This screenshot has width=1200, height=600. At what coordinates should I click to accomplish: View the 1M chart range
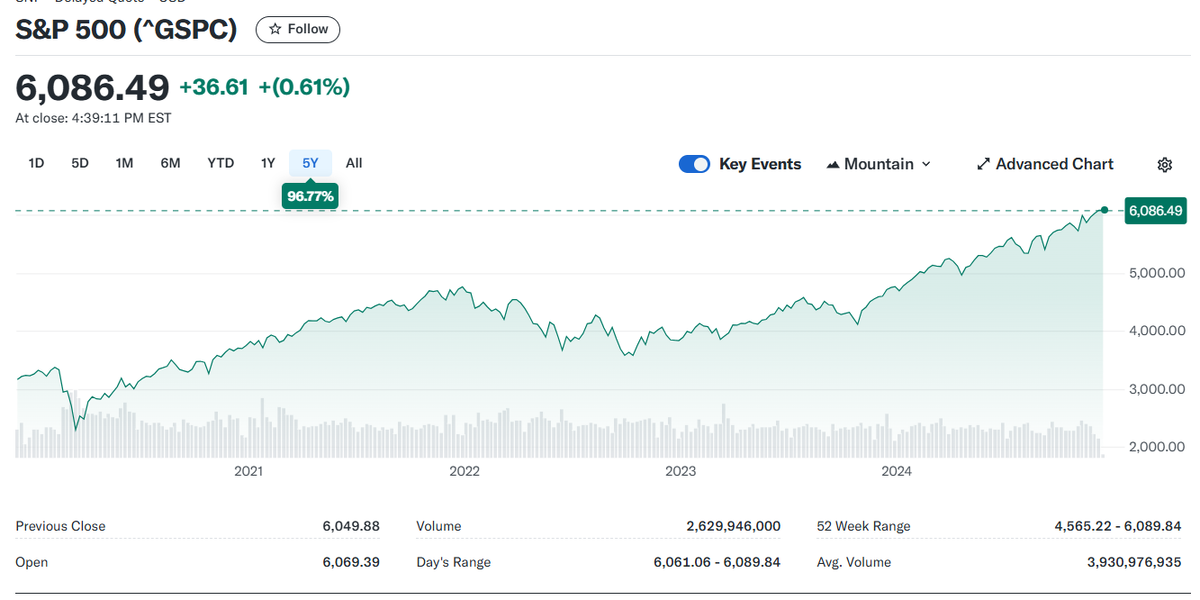click(124, 162)
